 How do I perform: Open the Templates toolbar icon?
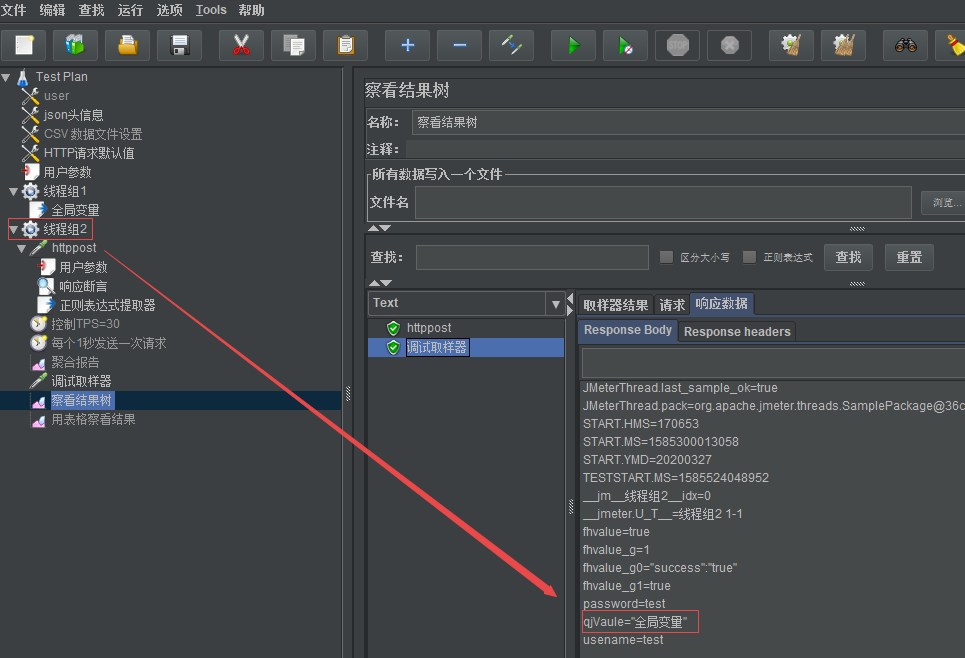[x=75, y=45]
